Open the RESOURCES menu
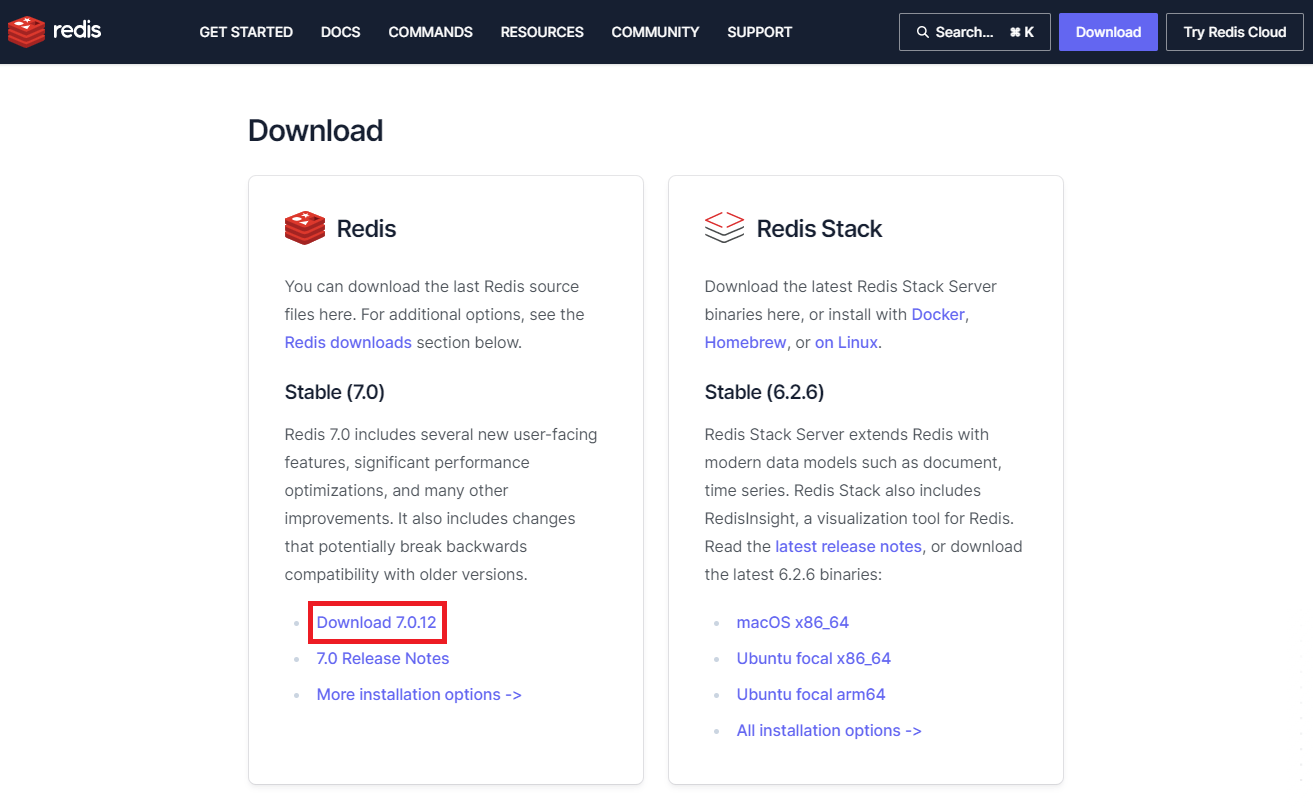This screenshot has width=1313, height=809. click(542, 32)
